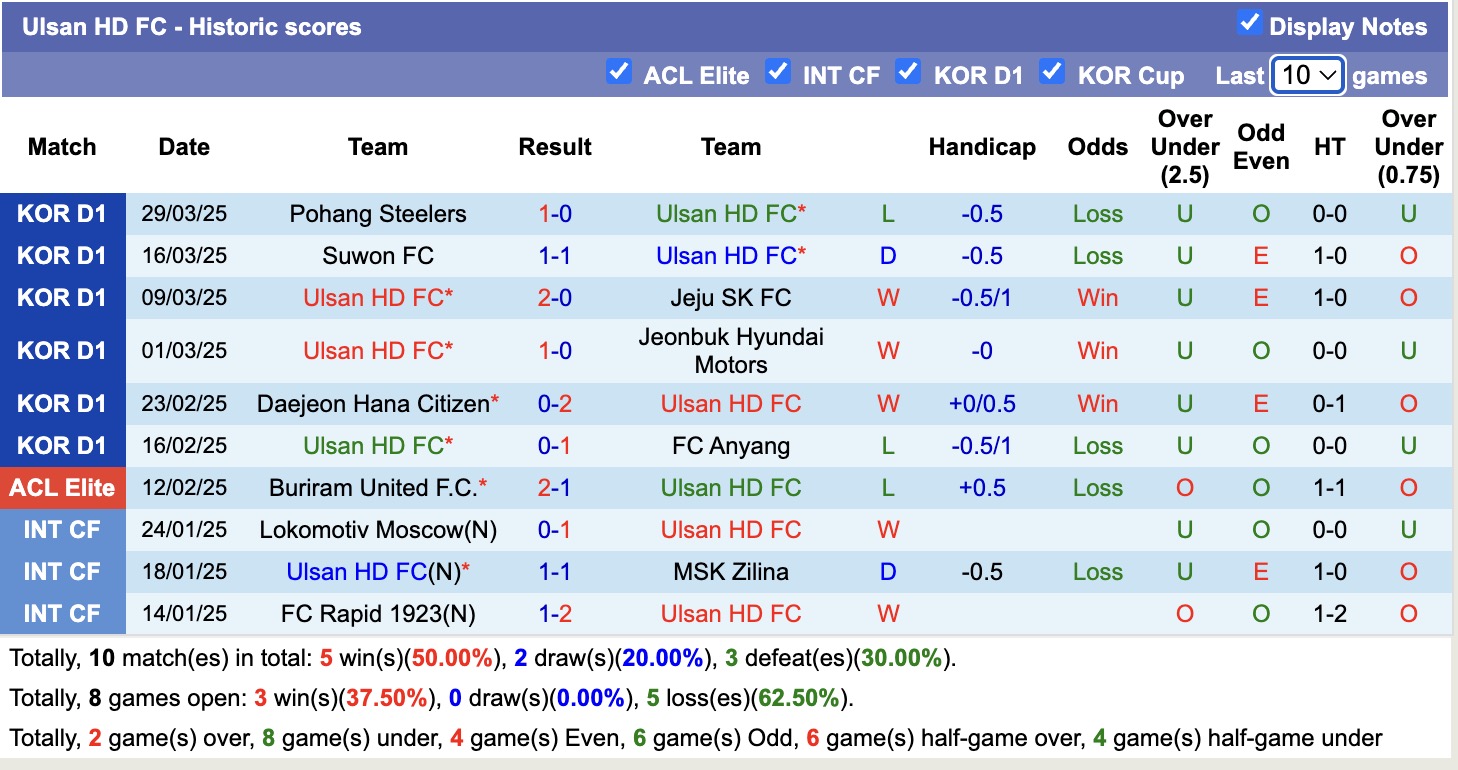Disable the Display Notes checkbox
The width and height of the screenshot is (1458, 770).
click(x=1249, y=22)
